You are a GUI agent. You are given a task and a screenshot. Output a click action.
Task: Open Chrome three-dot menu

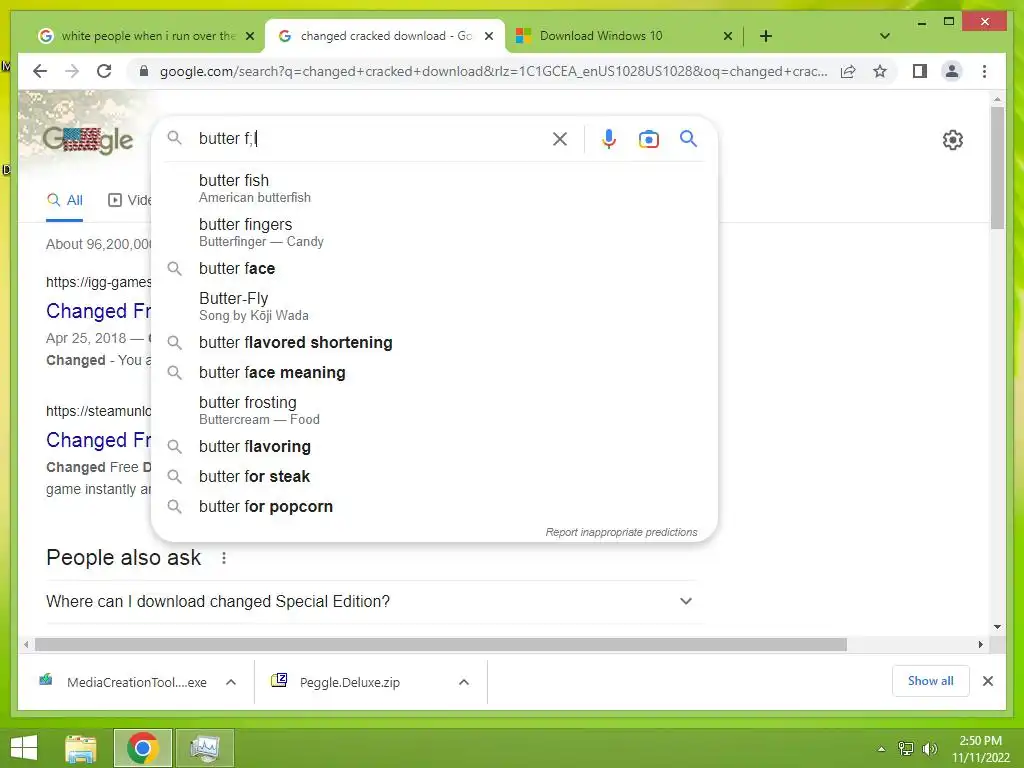coord(984,71)
